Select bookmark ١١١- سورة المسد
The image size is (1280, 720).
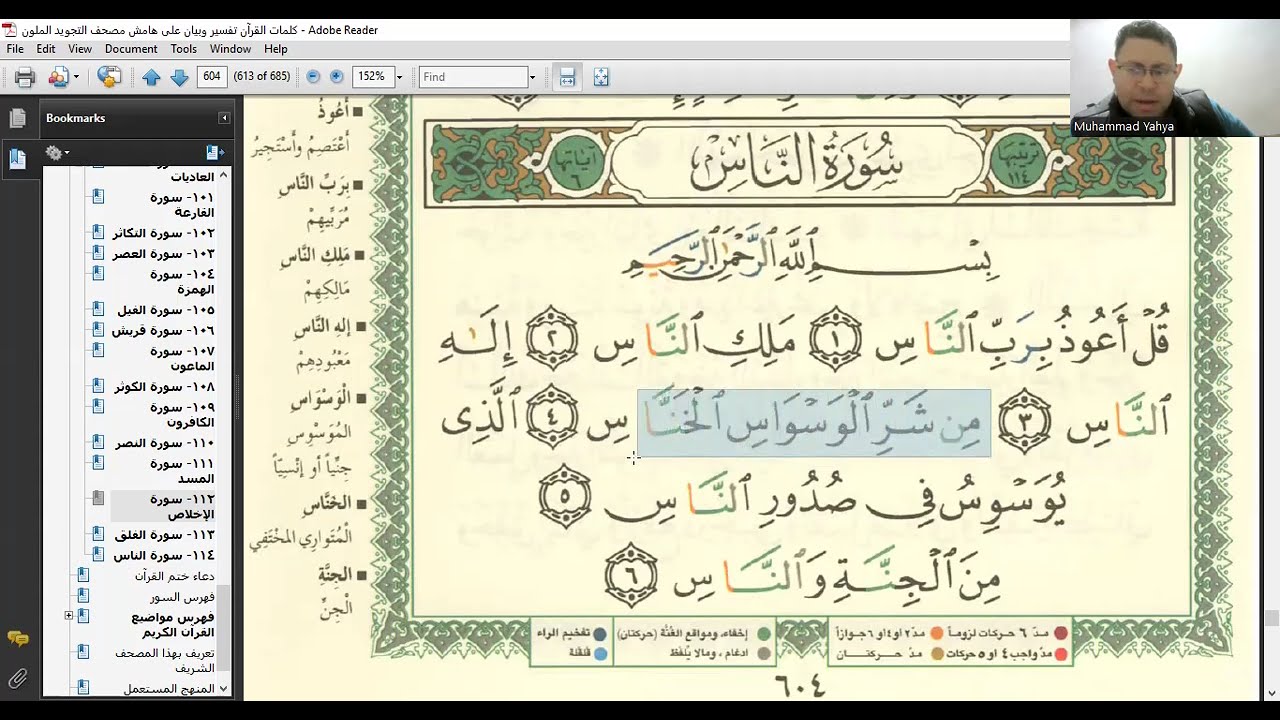pyautogui.click(x=182, y=471)
